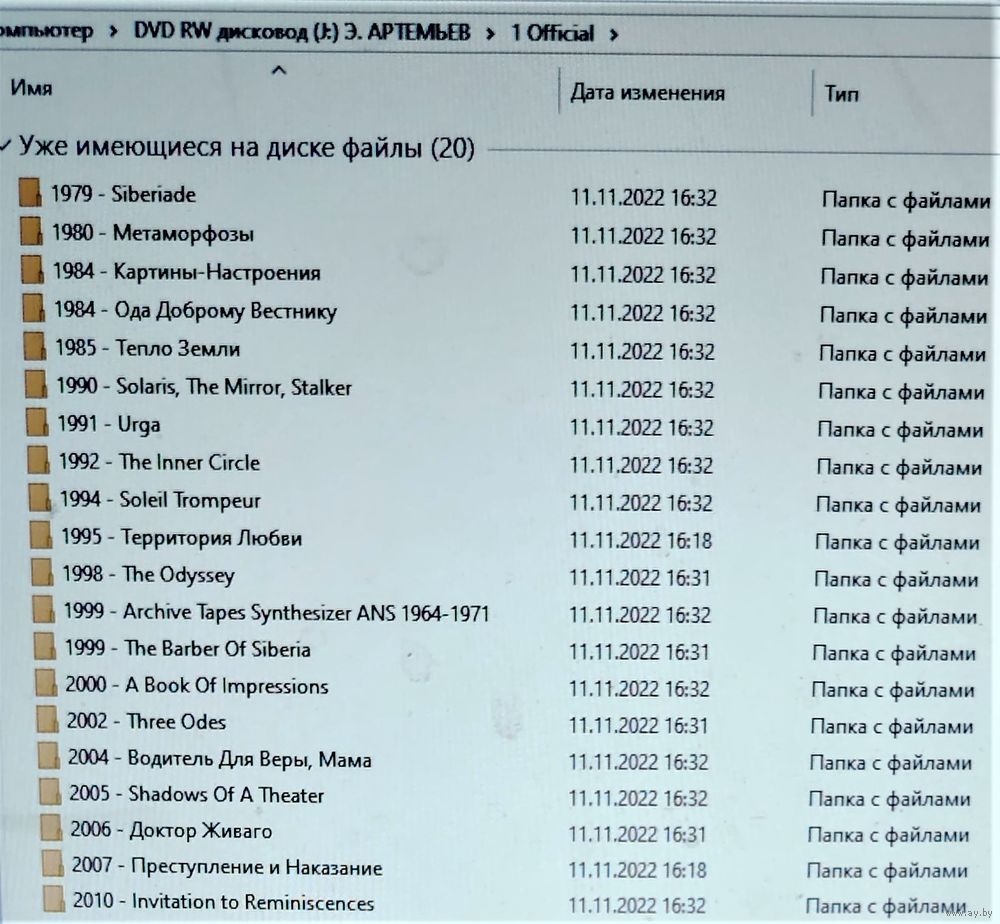The image size is (1000, 924).
Task: Select folder name 2005 - Shadows Of A Theater
Action: point(197,795)
